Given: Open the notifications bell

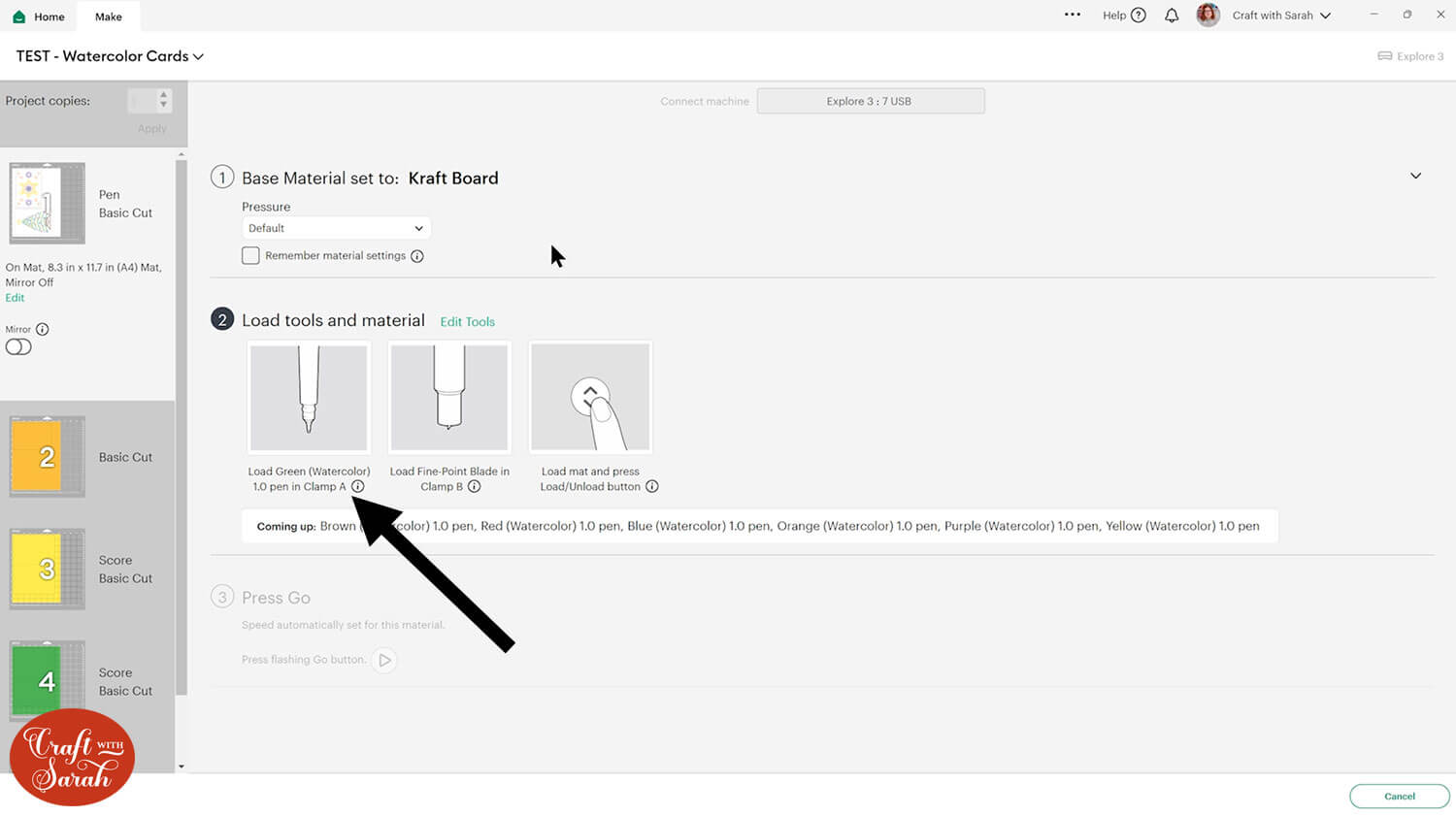Looking at the screenshot, I should (x=1172, y=16).
